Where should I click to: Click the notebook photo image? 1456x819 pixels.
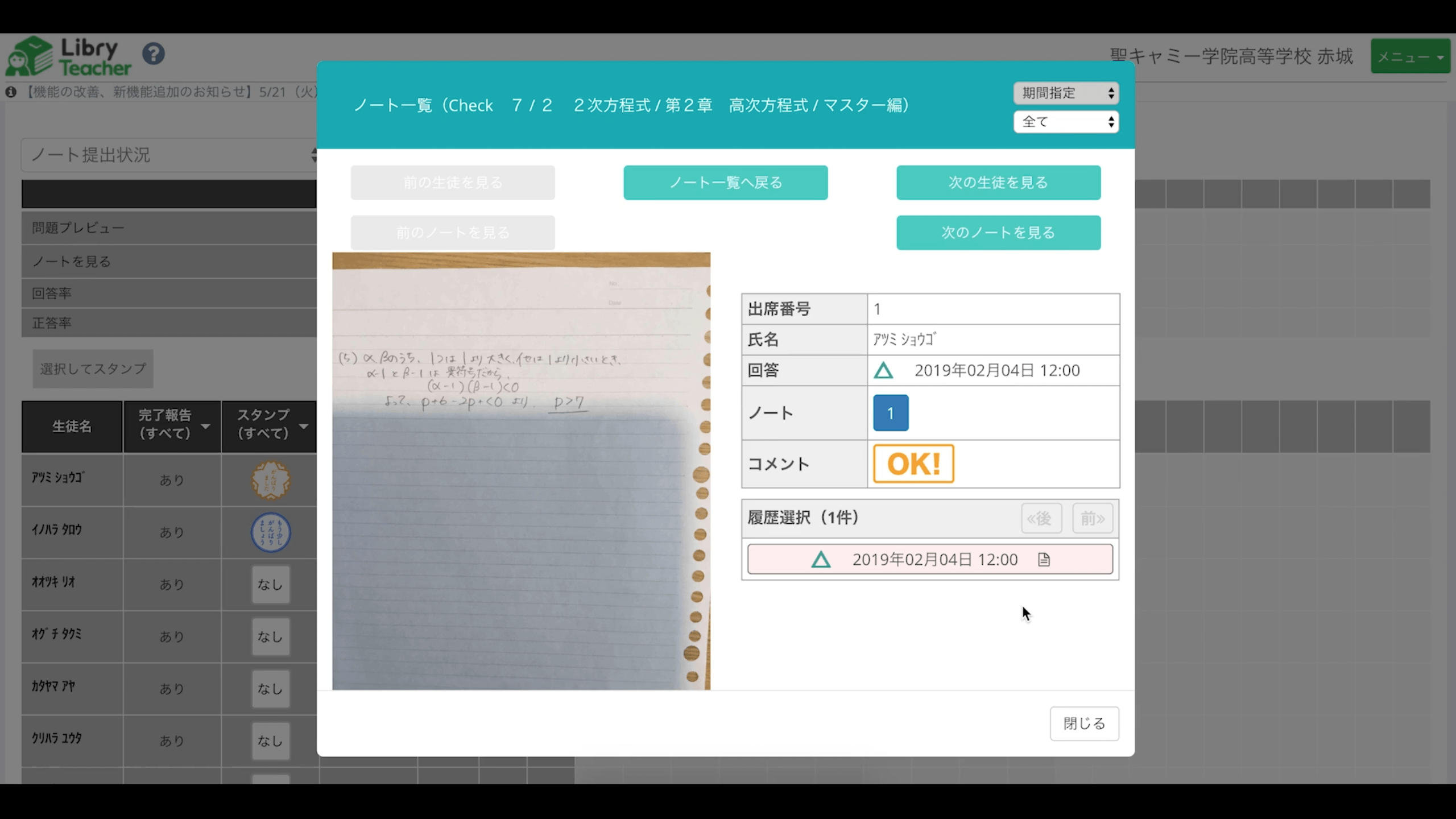[x=520, y=471]
